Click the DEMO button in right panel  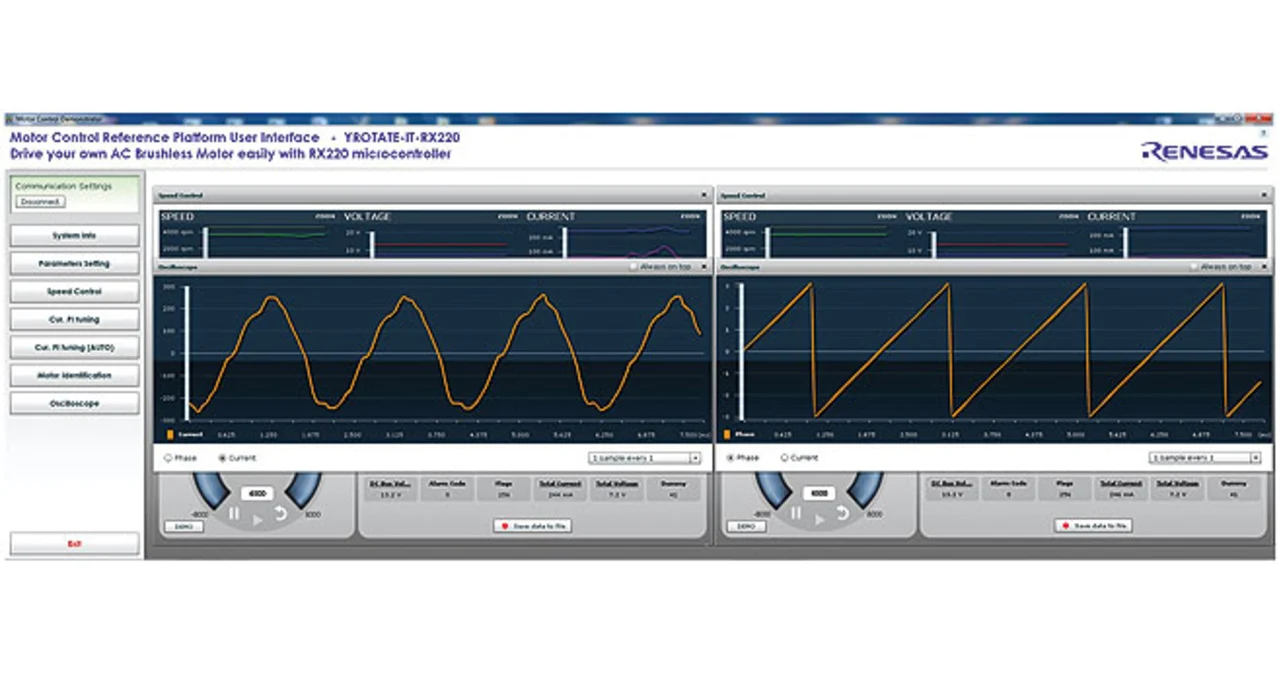[745, 526]
